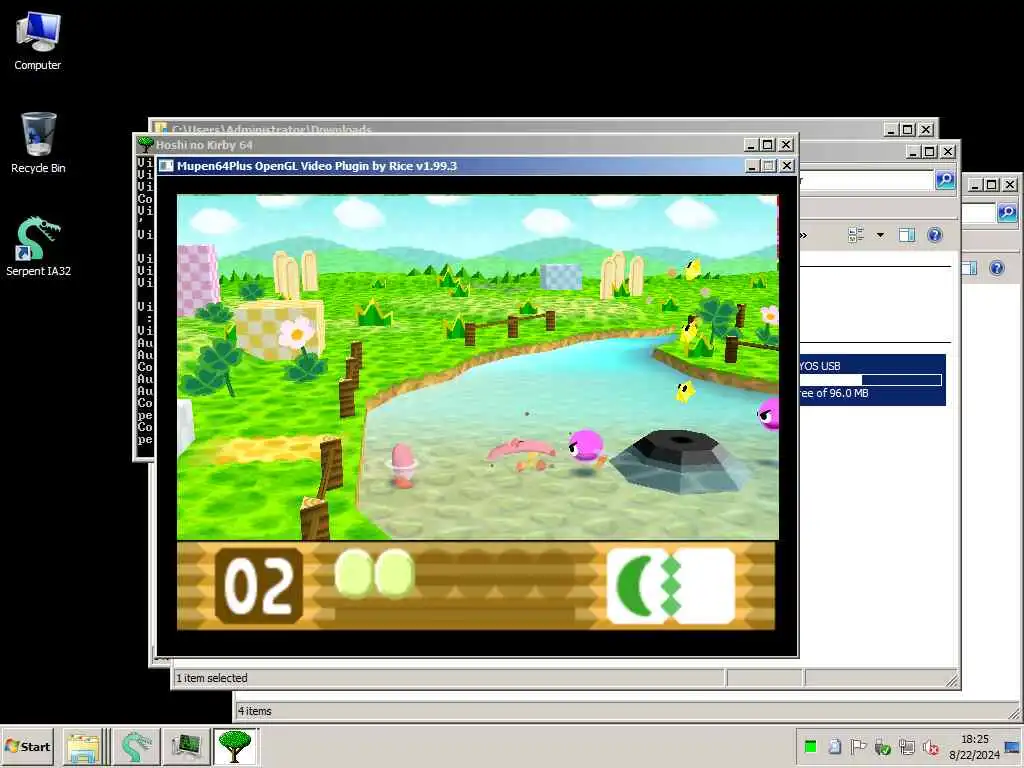Maximize the Hoshi no Kirby 64 window
Viewport: 1024px width, 768px height.
[x=768, y=144]
